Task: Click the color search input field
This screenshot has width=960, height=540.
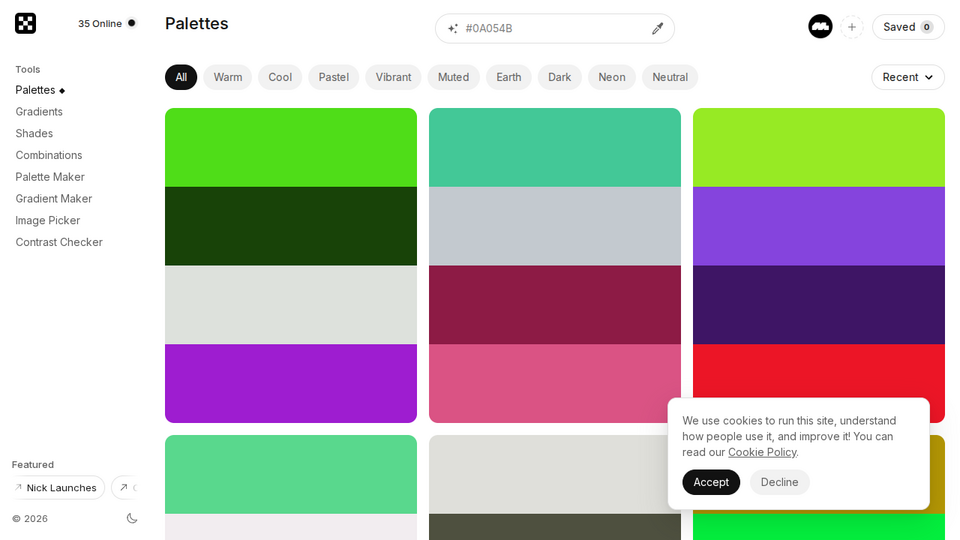Action: [x=555, y=28]
